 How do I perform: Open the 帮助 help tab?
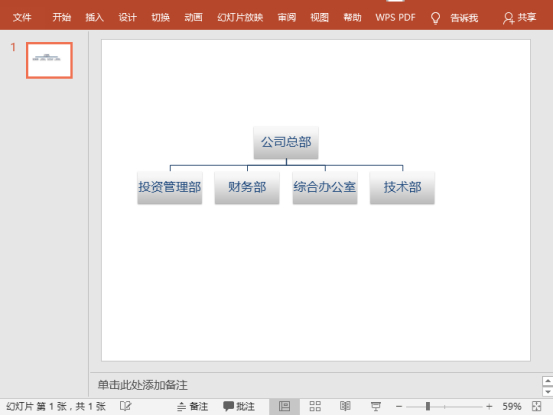(x=352, y=17)
